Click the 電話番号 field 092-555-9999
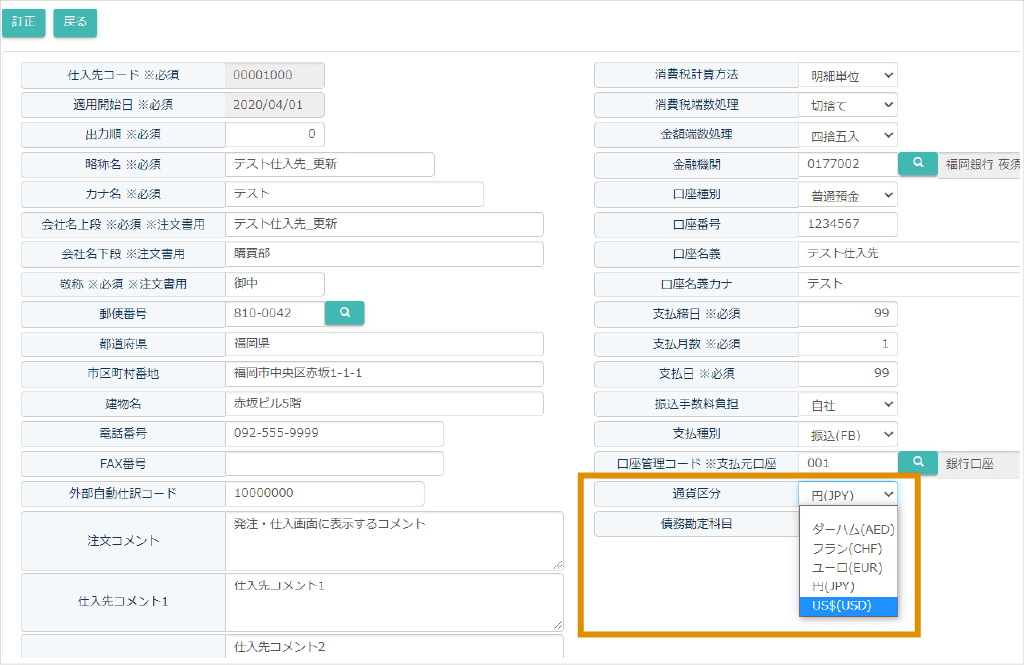This screenshot has width=1024, height=665. [x=334, y=433]
